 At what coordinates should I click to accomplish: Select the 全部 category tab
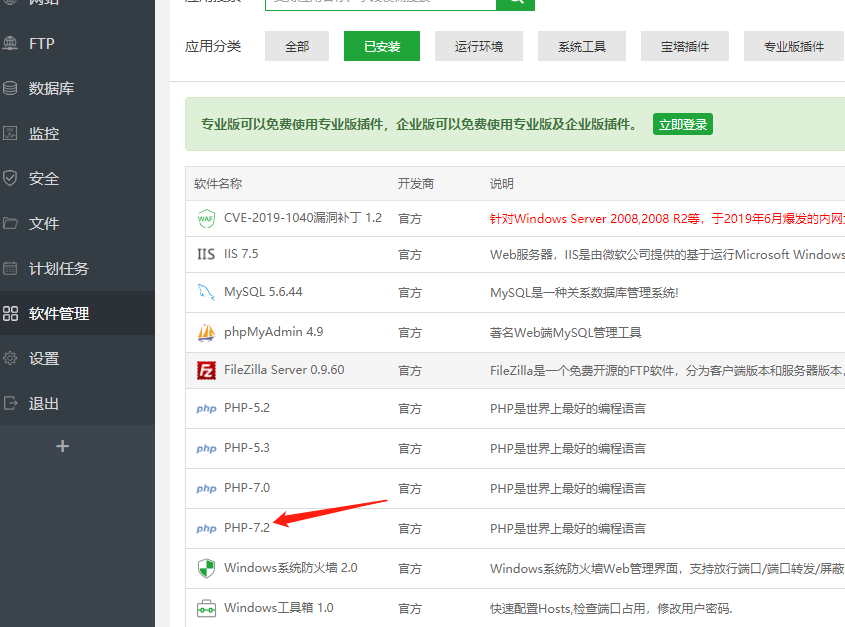[x=297, y=46]
